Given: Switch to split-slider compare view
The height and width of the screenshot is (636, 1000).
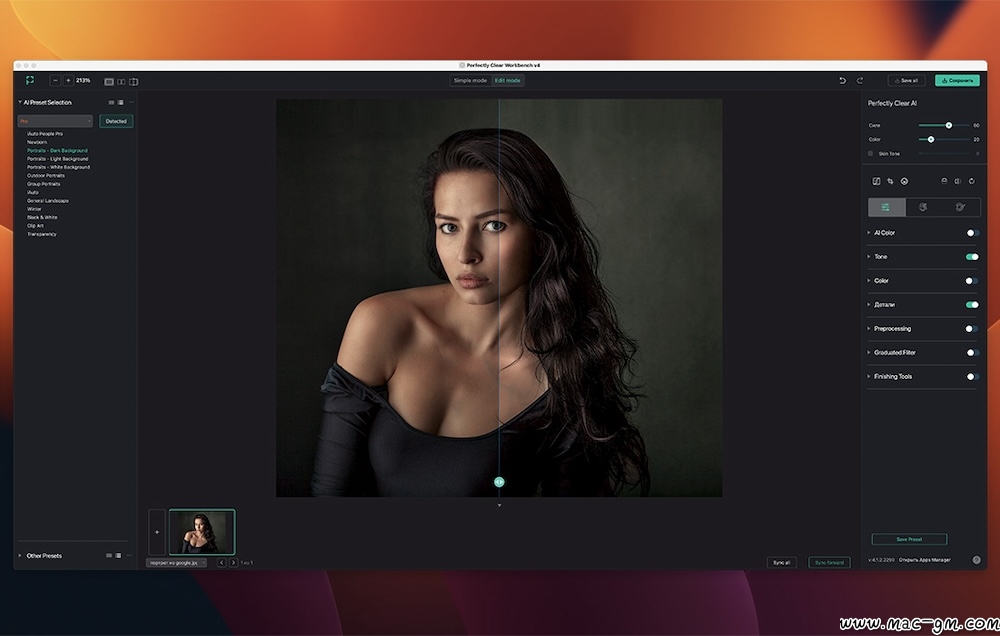Looking at the screenshot, I should point(133,82).
